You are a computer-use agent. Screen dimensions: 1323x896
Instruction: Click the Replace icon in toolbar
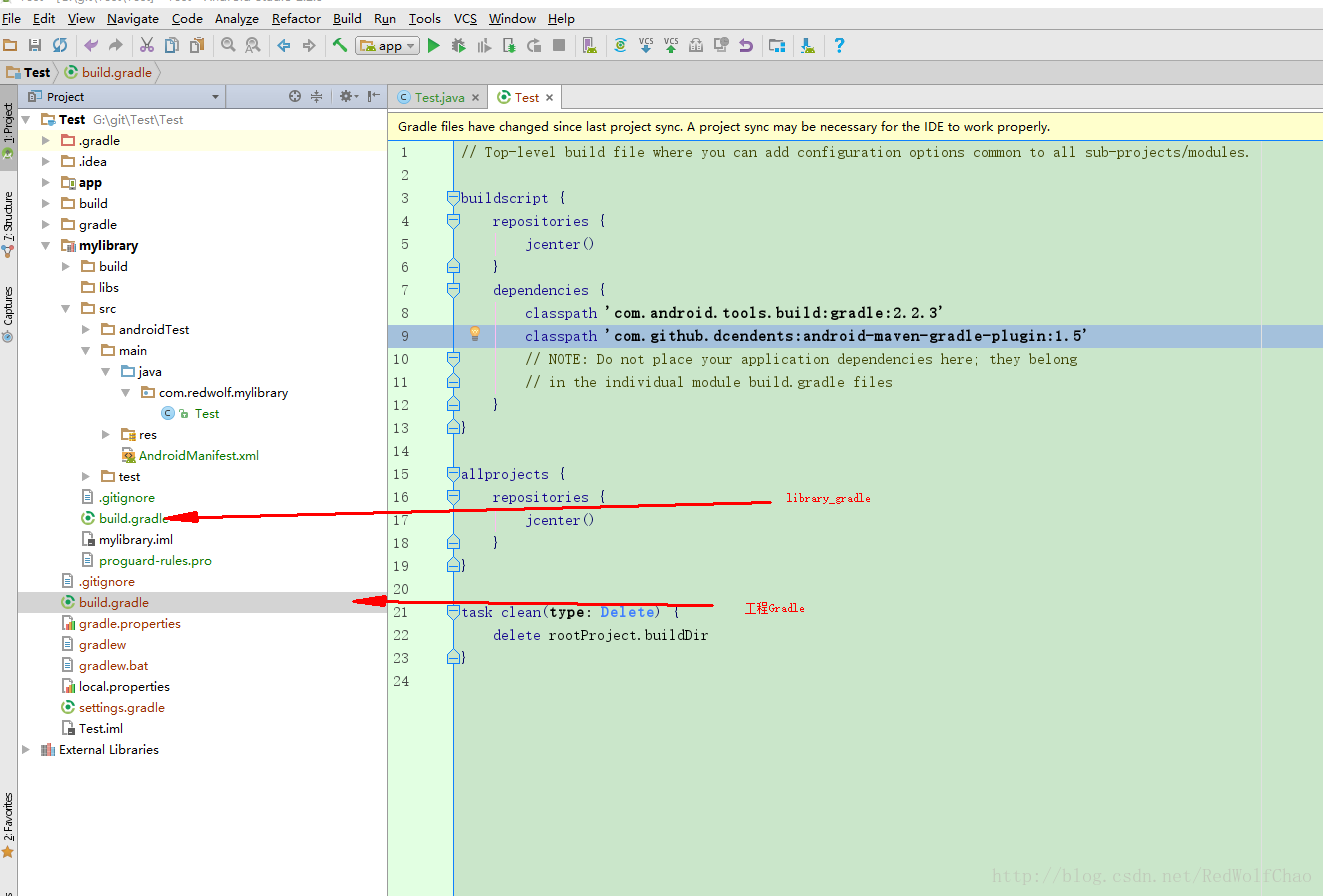[253, 45]
